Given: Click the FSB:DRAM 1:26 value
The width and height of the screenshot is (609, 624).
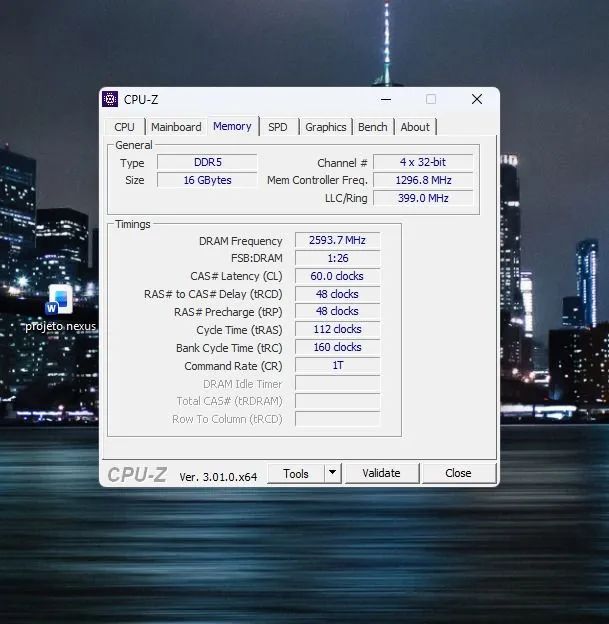Looking at the screenshot, I should coord(338,258).
